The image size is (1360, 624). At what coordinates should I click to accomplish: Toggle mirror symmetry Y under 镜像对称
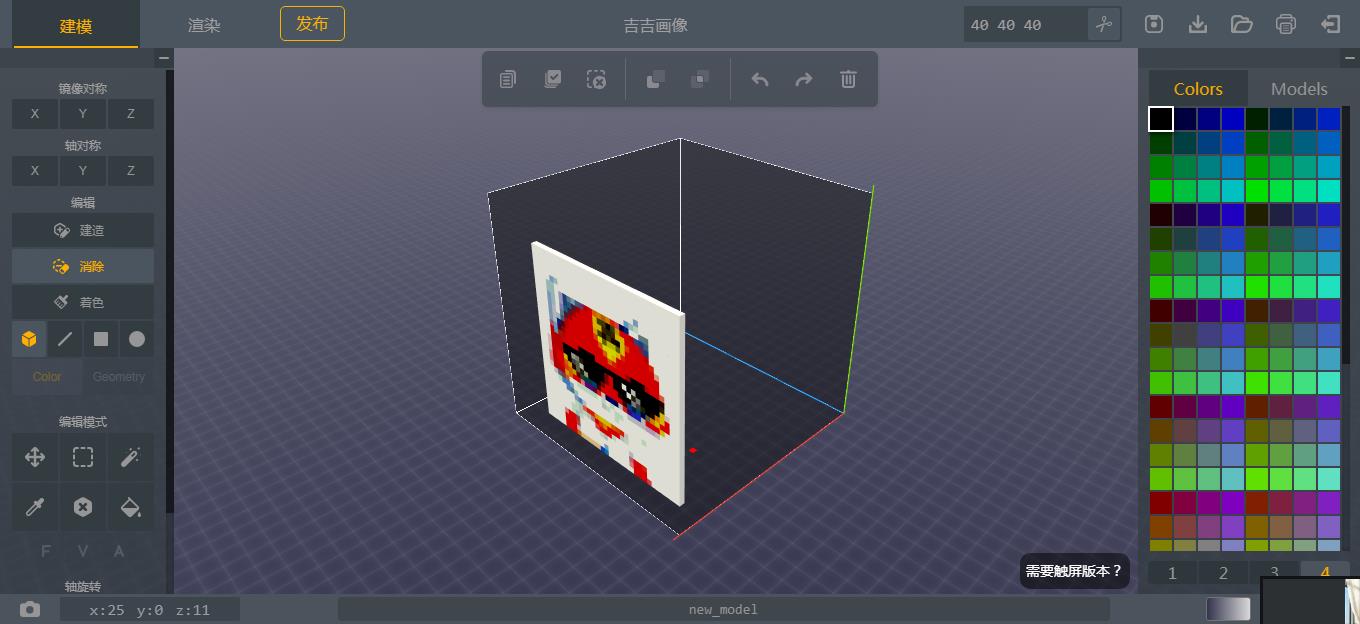coord(83,114)
